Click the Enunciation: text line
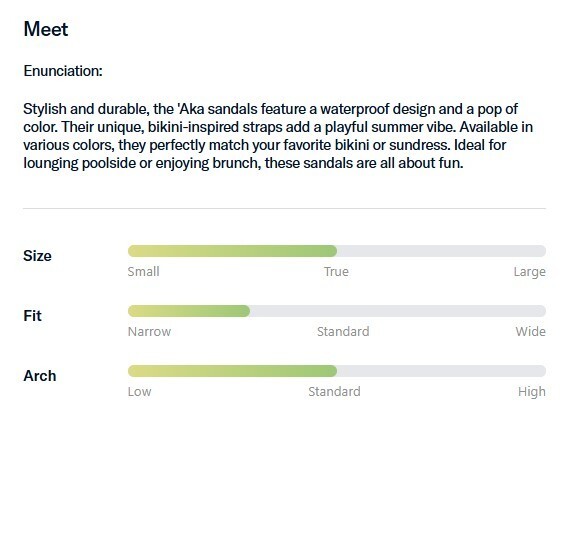The width and height of the screenshot is (571, 560). tap(63, 71)
